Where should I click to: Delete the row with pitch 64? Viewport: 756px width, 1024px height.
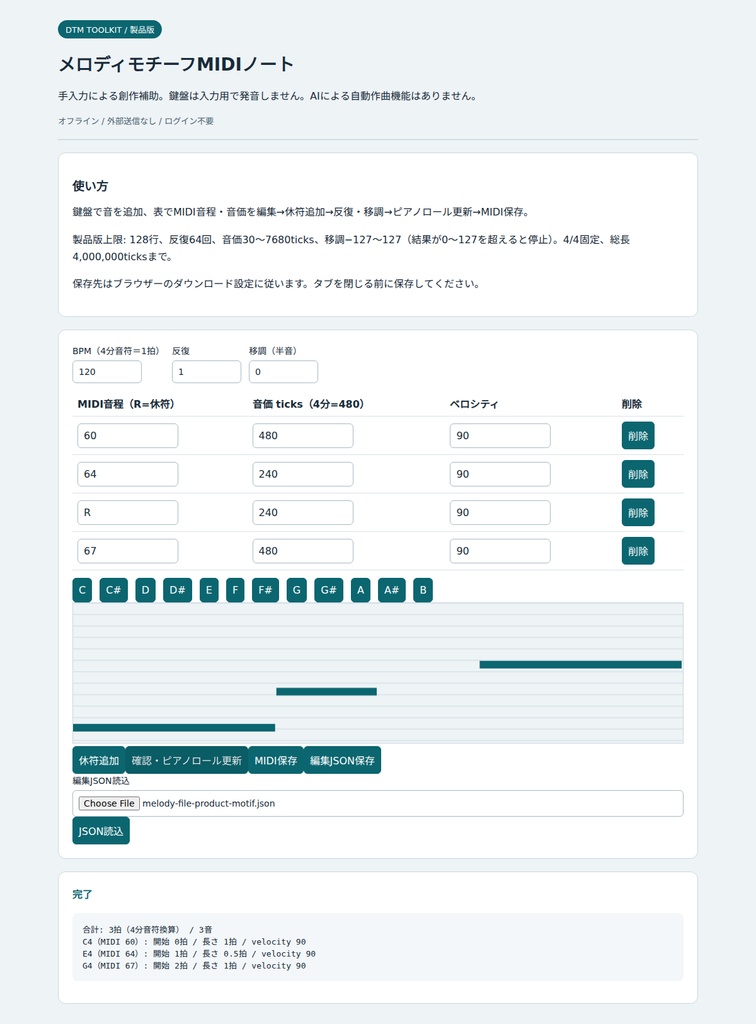tap(638, 474)
